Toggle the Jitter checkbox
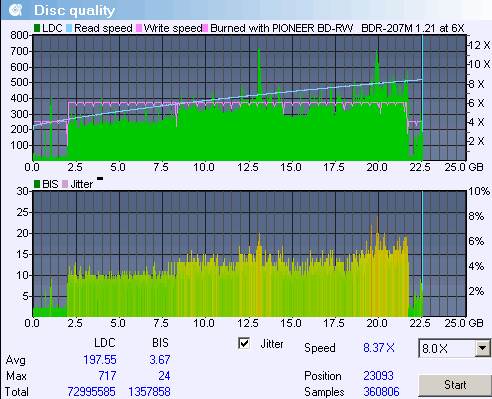This screenshot has width=492, height=399. (244, 343)
